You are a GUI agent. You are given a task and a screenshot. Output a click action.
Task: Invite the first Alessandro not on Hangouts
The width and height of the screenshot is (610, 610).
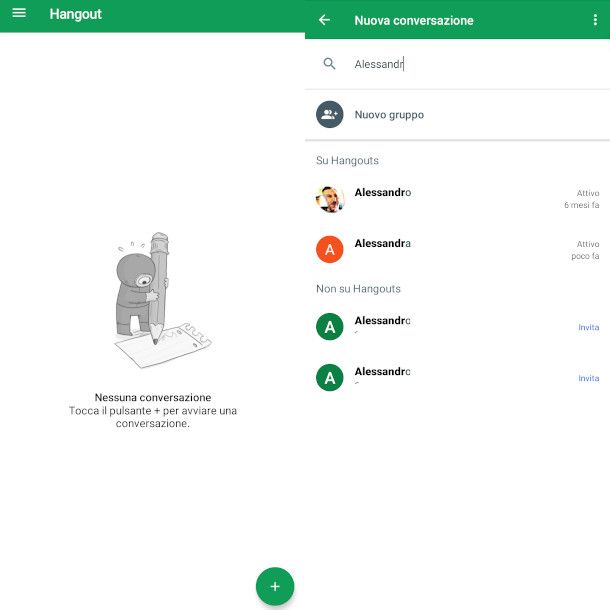coord(588,327)
